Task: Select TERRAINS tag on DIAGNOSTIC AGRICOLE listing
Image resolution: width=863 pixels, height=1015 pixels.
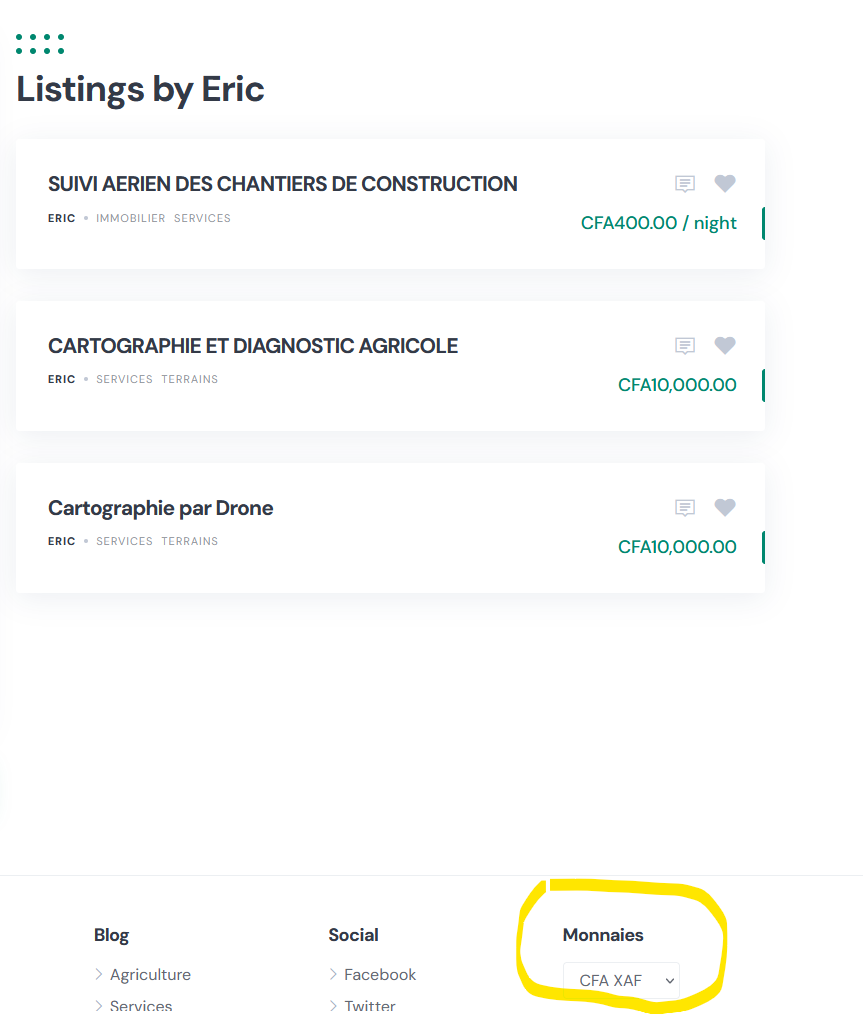Action: click(x=190, y=379)
